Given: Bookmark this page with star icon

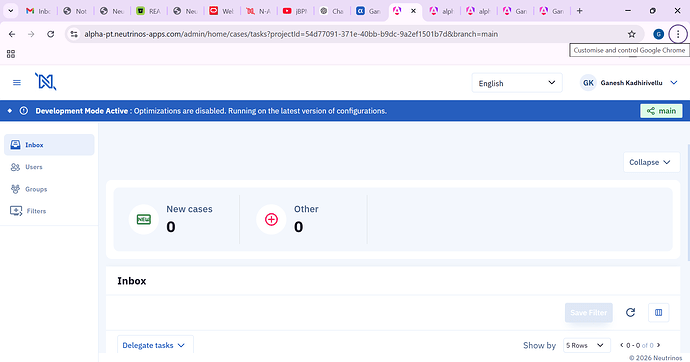Looking at the screenshot, I should pyautogui.click(x=631, y=34).
